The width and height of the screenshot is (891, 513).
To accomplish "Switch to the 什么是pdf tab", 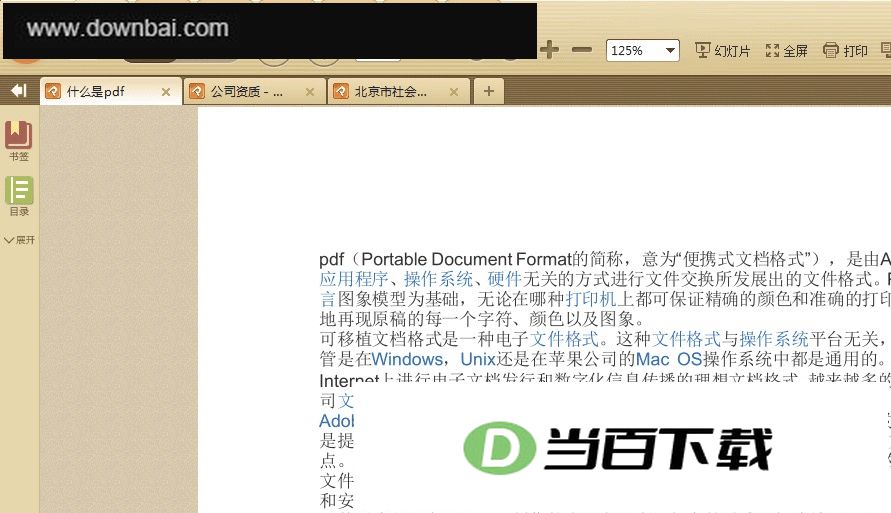I will 111,91.
